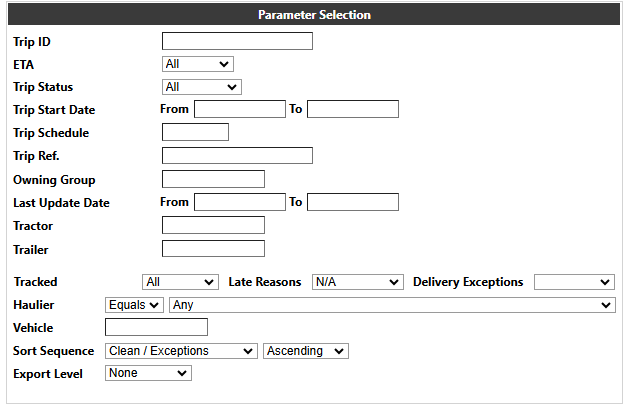
Task: Select the Trailer text box
Action: pos(213,248)
